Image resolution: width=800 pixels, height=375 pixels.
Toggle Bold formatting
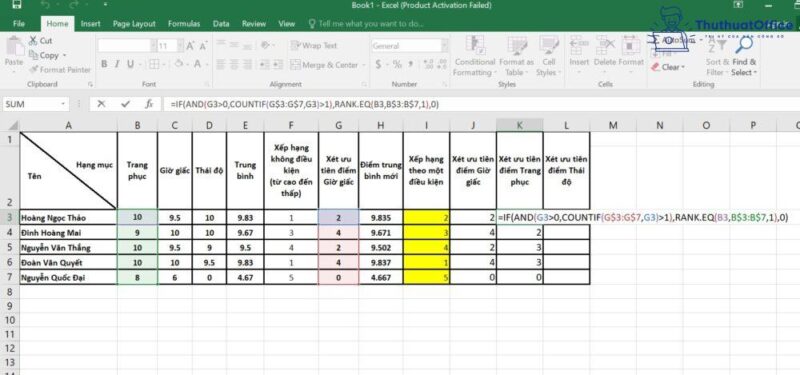(x=104, y=64)
